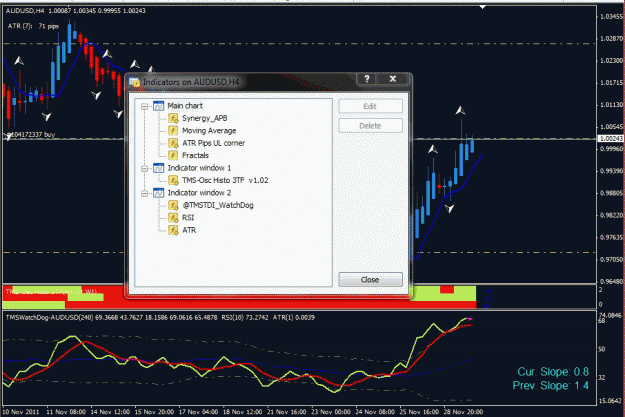Click the chart shift triangle marker at top
The height and width of the screenshot is (417, 625).
point(483,7)
